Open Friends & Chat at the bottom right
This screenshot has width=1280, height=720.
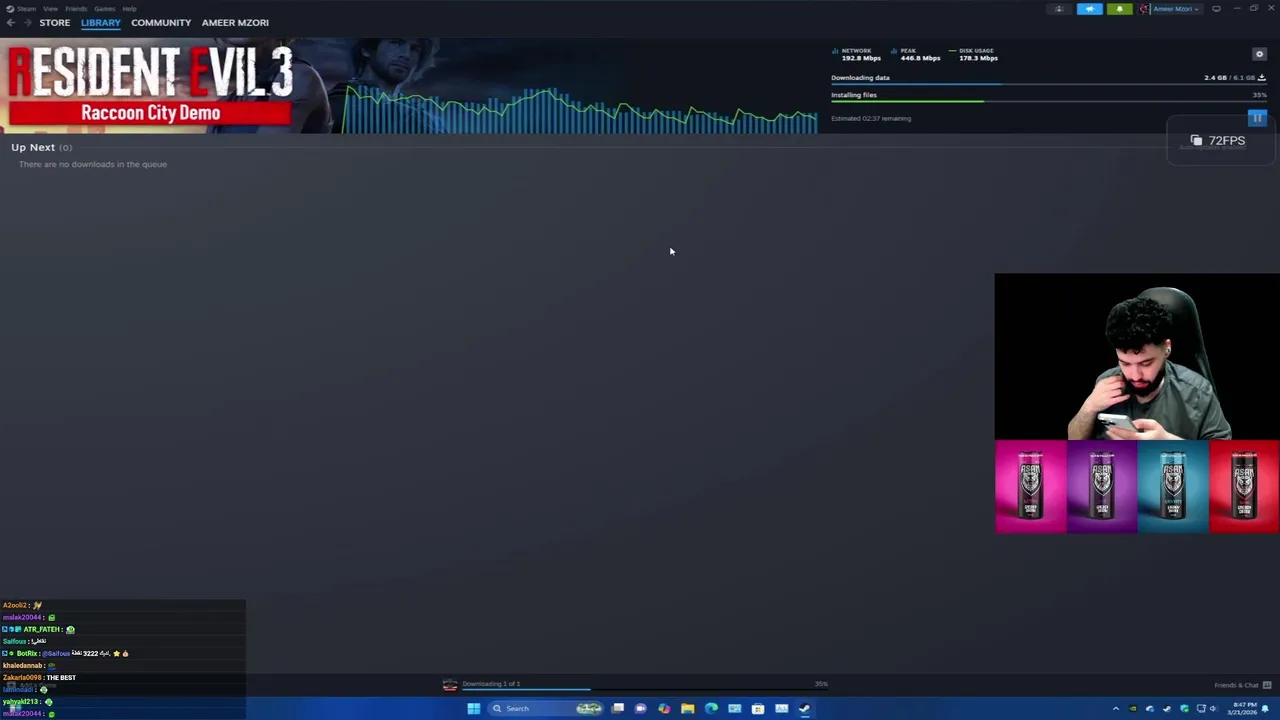[x=1242, y=685]
